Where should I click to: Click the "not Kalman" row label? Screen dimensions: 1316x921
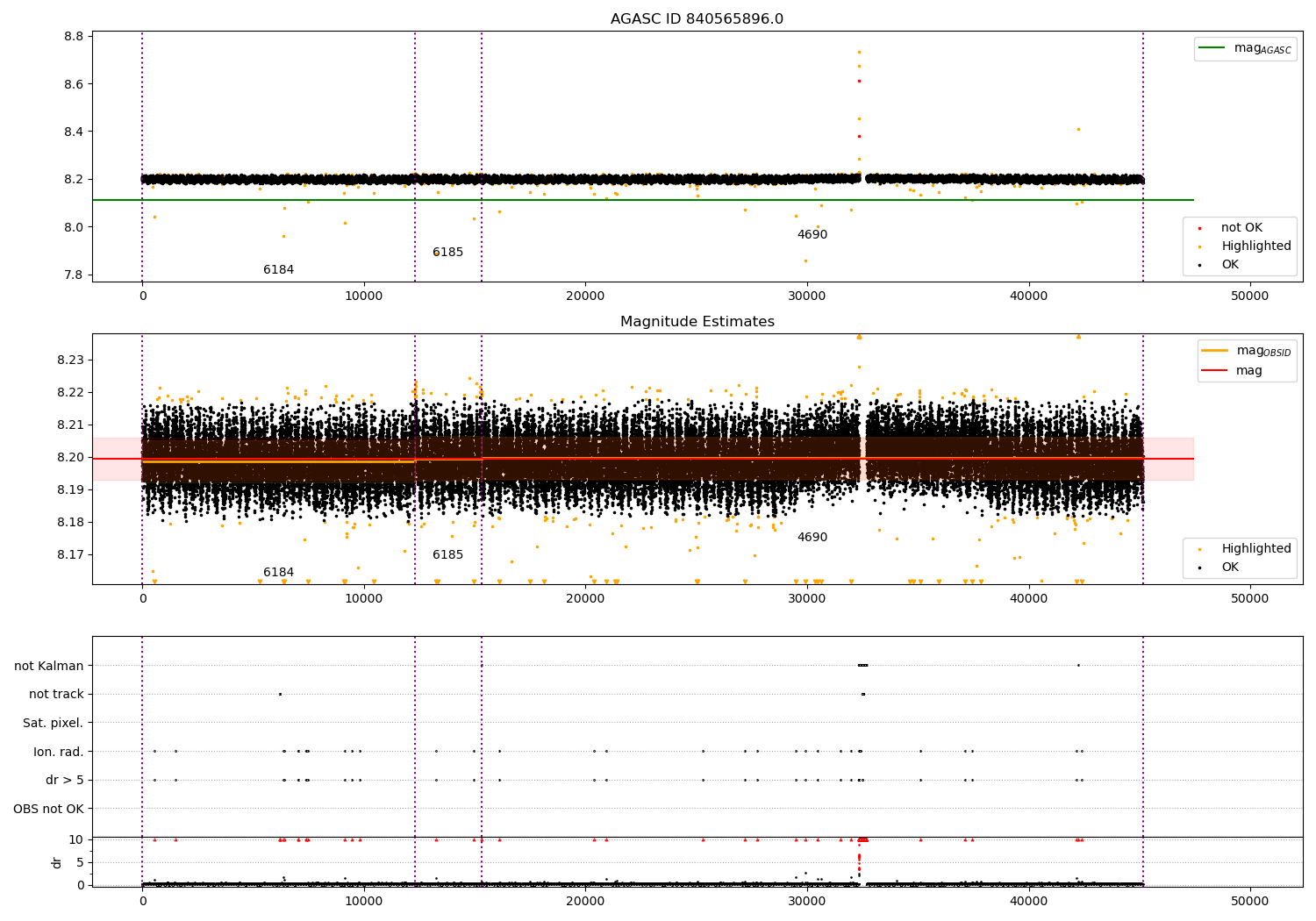click(49, 666)
